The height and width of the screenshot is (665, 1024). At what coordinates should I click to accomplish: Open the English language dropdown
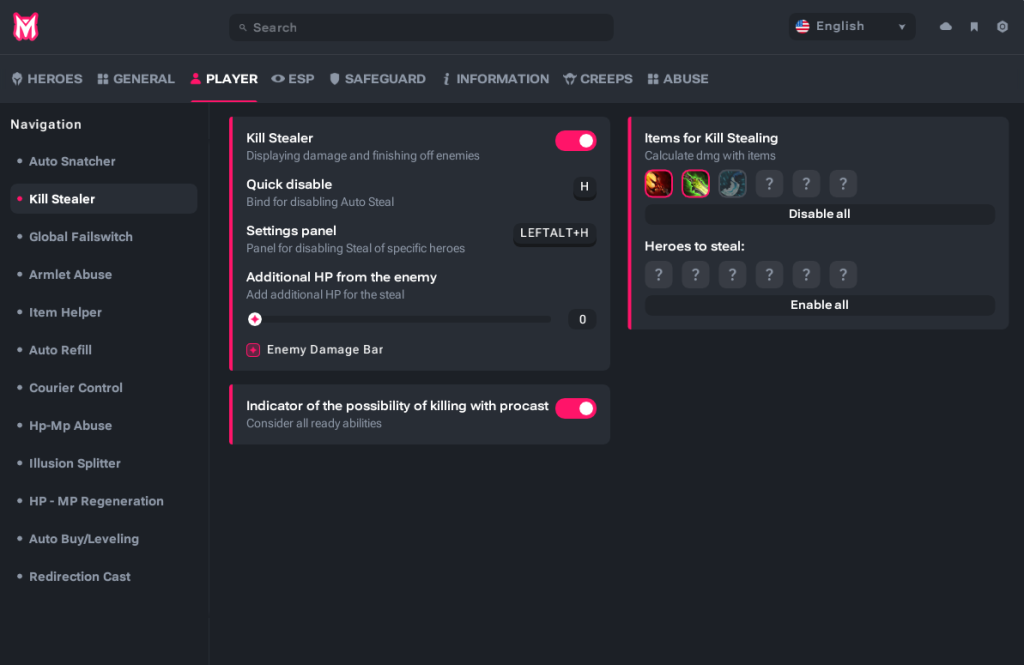click(851, 27)
